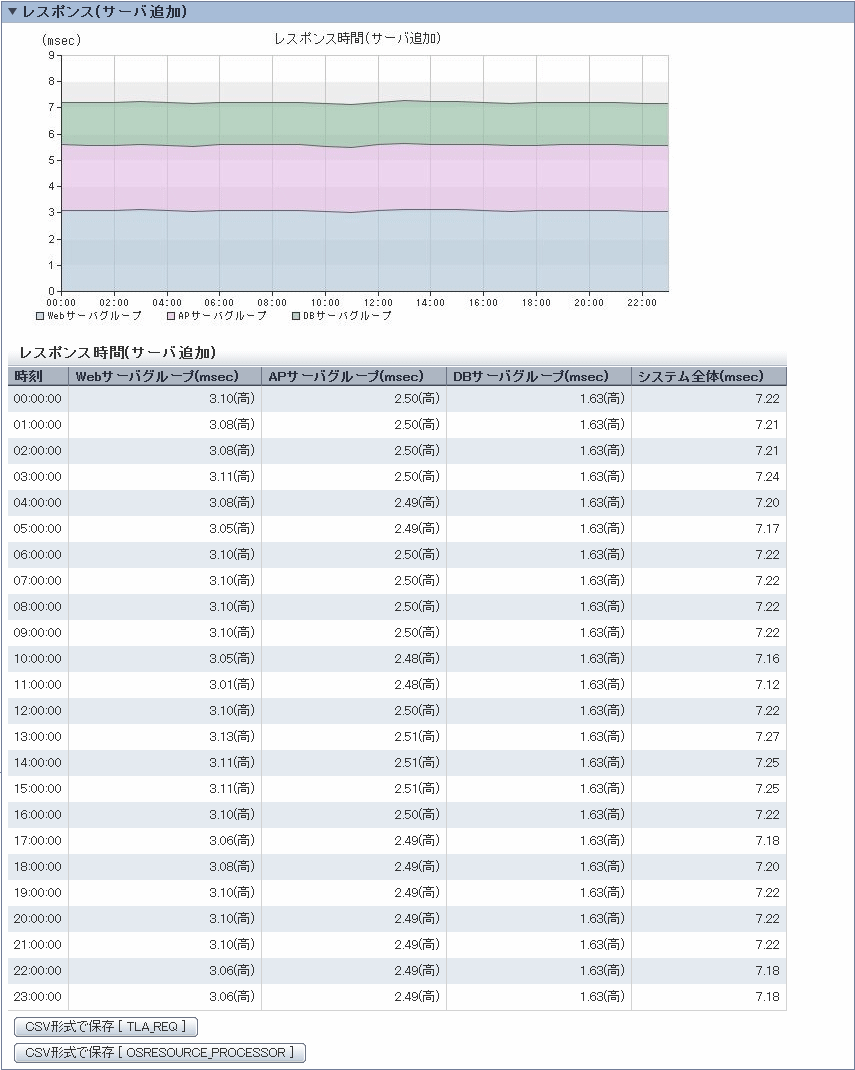Viewport: 855px width, 1070px height.
Task: Click the システム全体(msec) column header
Action: point(708,376)
